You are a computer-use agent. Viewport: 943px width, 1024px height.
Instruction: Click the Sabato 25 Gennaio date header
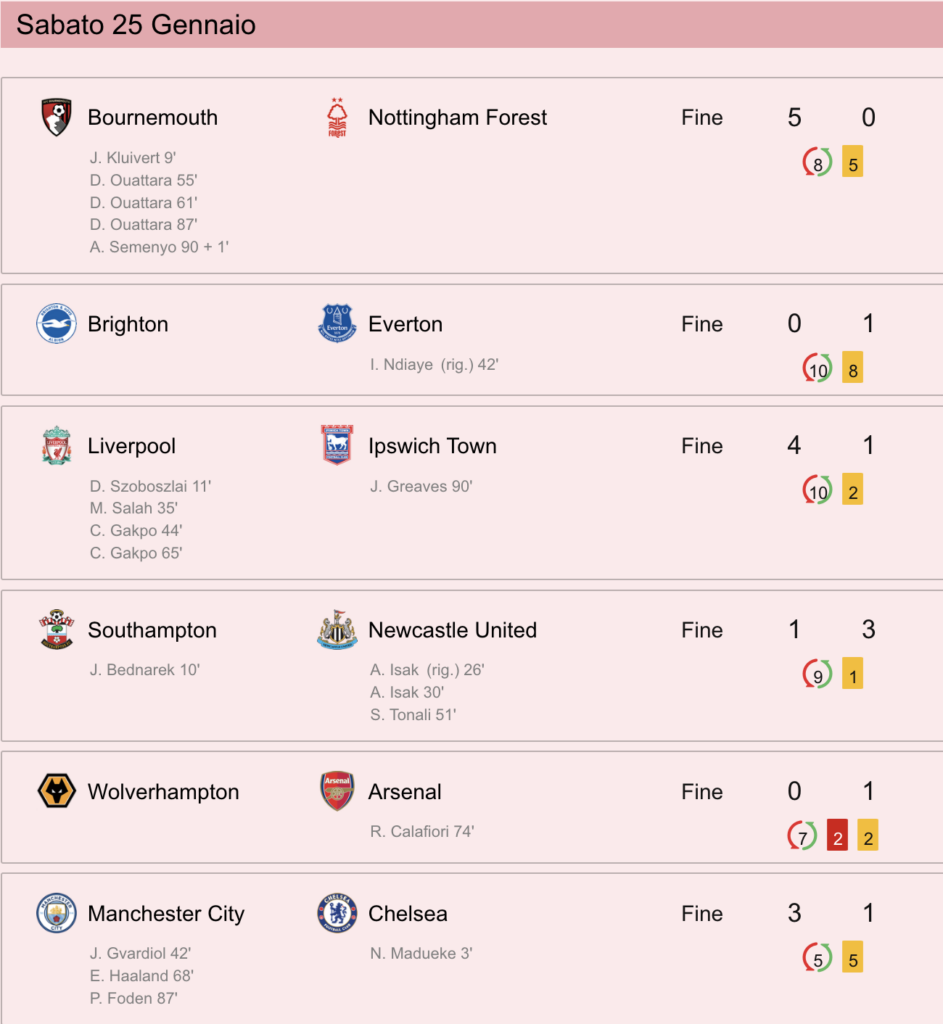[136, 25]
